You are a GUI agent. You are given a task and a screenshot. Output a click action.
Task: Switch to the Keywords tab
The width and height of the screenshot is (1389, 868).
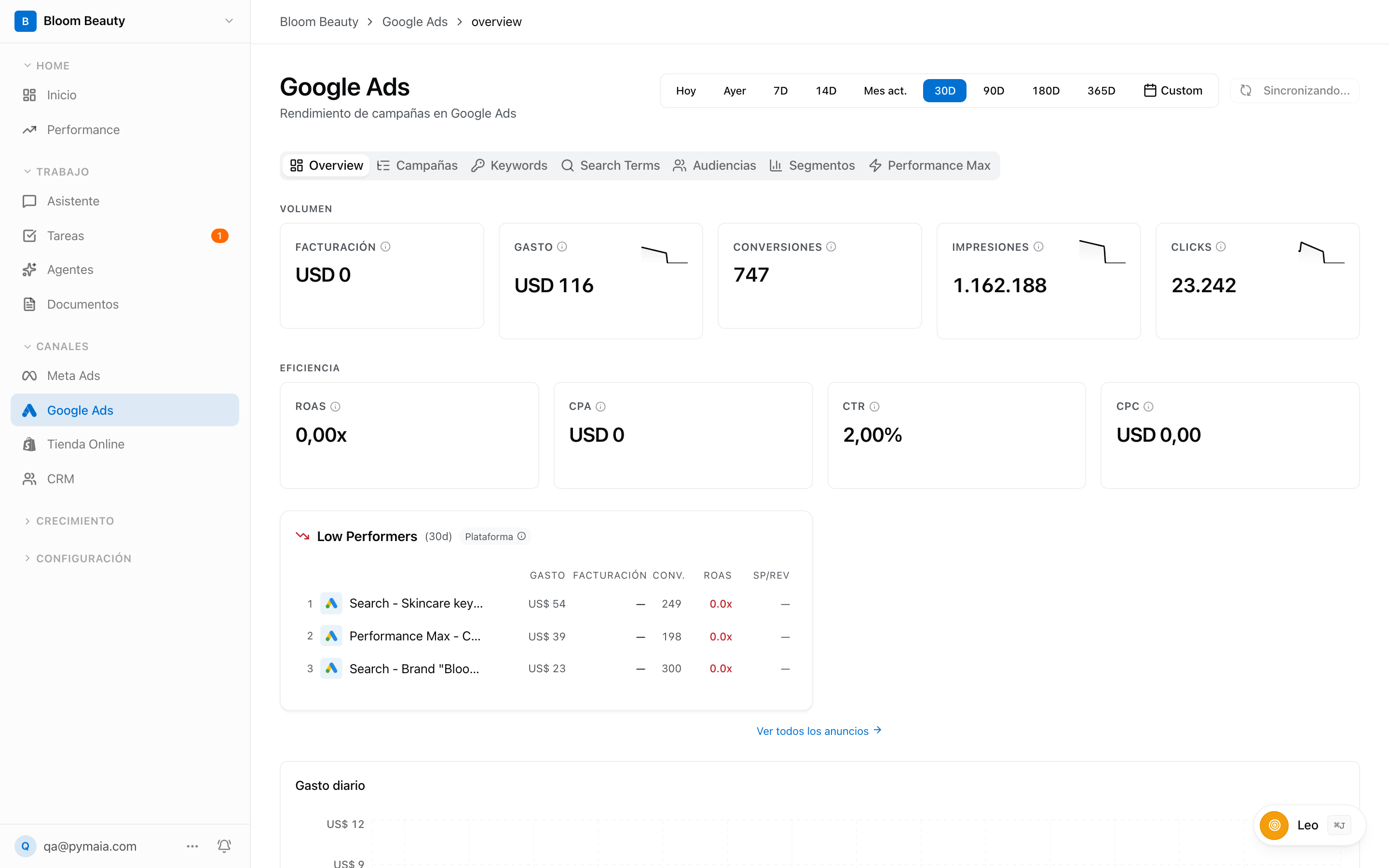[x=510, y=165]
